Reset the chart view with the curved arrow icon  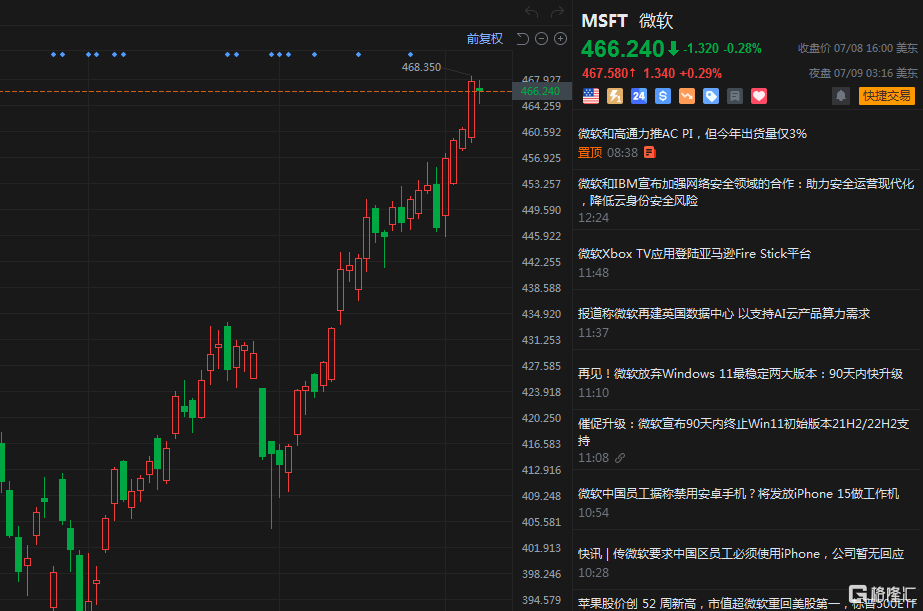click(522, 39)
